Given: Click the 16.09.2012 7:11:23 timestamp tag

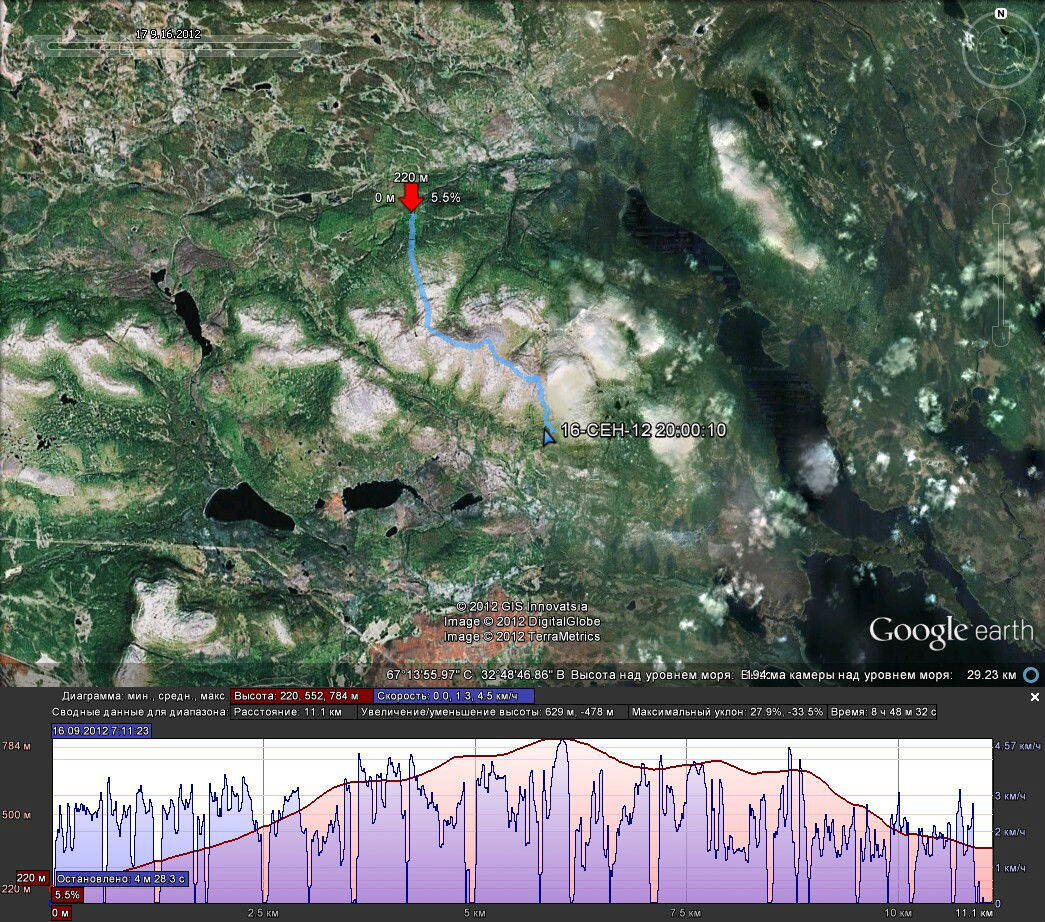Looking at the screenshot, I should pyautogui.click(x=101, y=731).
